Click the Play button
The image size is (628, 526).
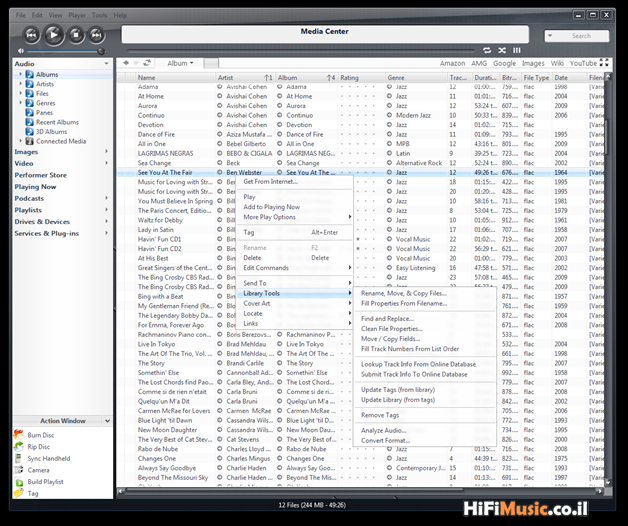coord(53,35)
